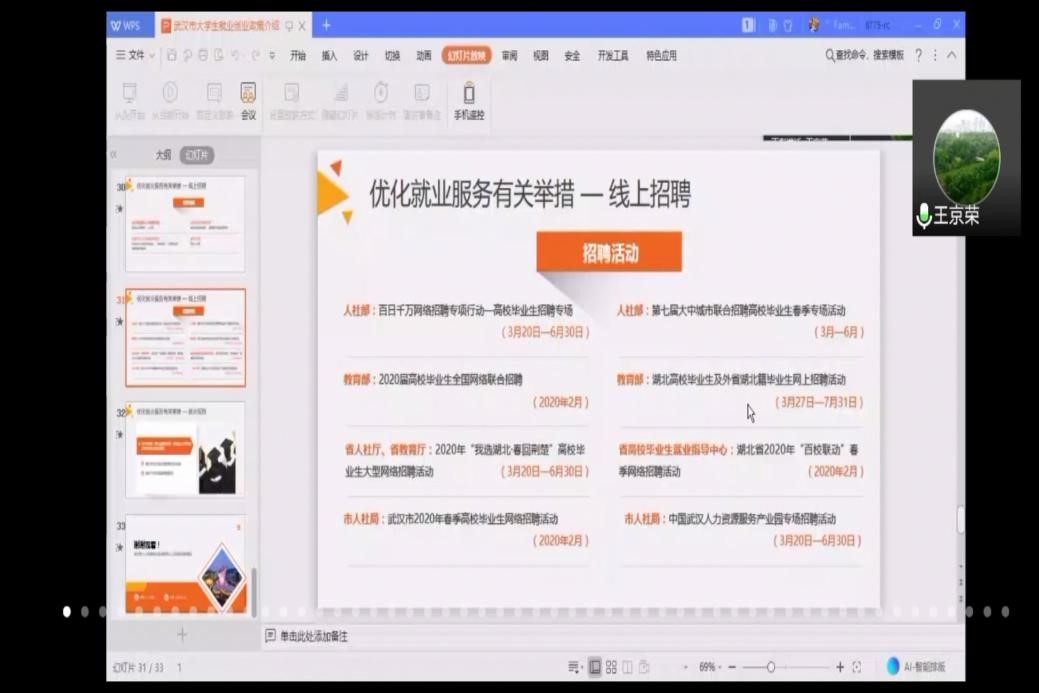Switch to slide sorter view icon
Screen dimensions: 1039x693
(611, 667)
